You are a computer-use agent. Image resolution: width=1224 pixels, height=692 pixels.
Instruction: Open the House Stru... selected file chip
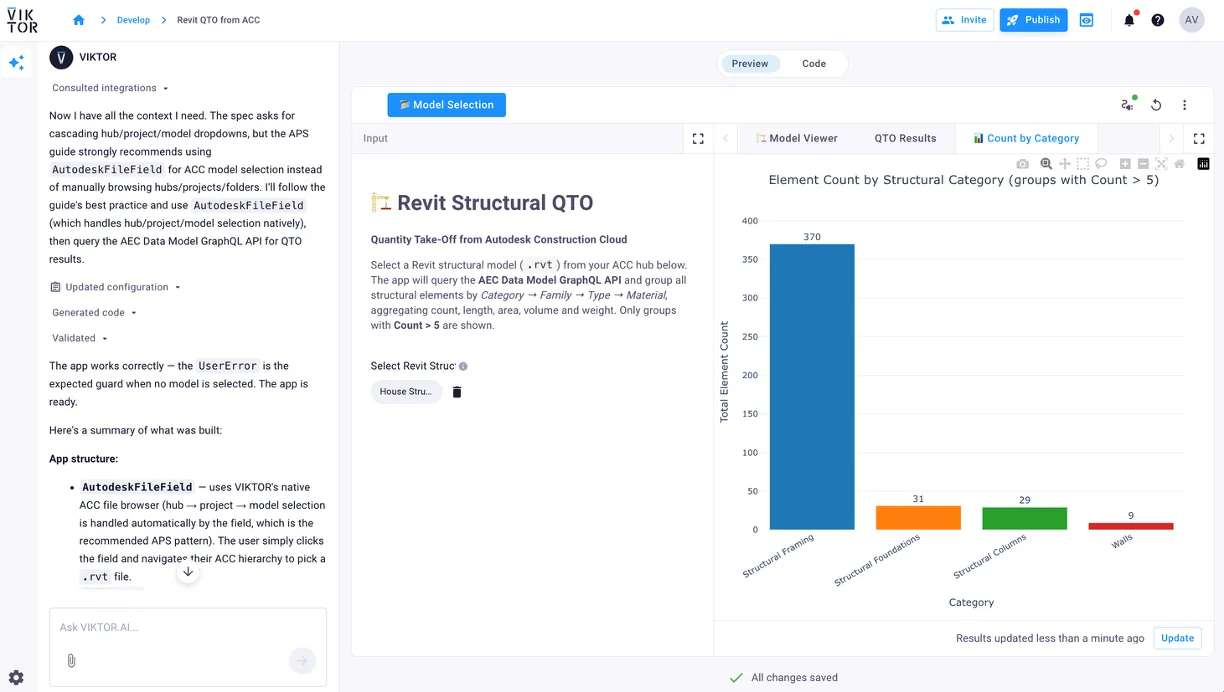point(406,392)
